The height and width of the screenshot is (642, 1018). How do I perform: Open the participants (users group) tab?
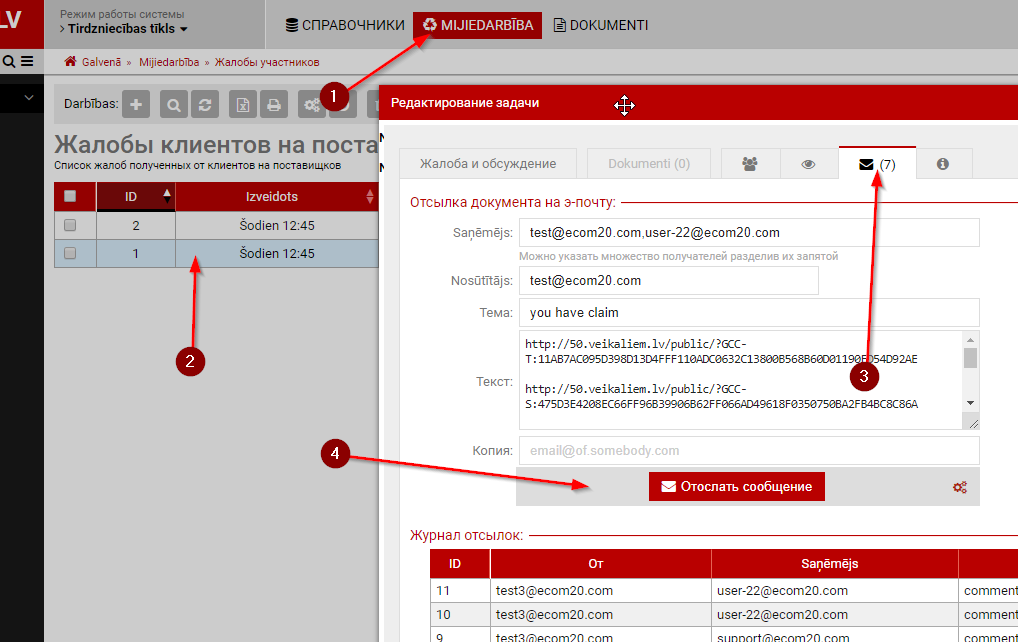749,164
